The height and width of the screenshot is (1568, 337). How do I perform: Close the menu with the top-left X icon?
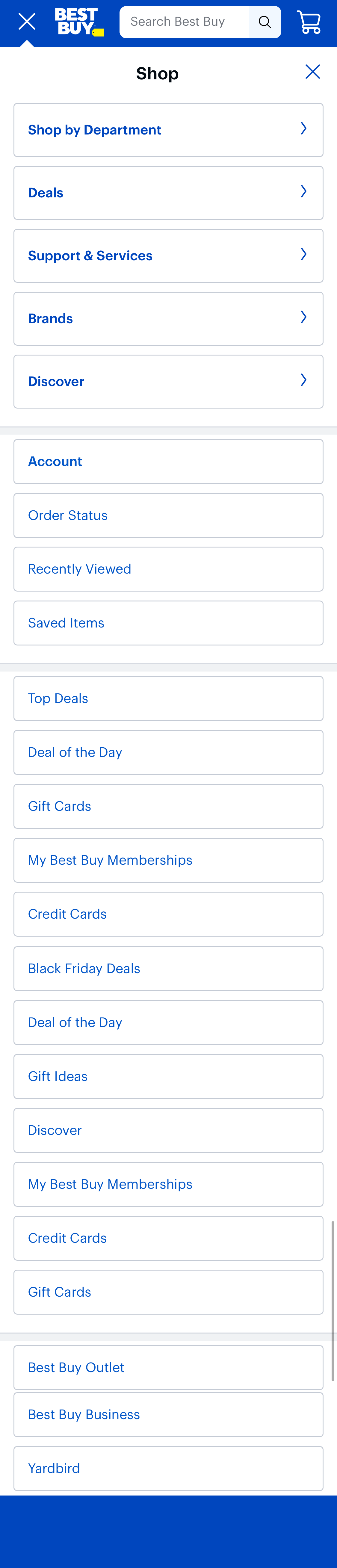click(26, 21)
